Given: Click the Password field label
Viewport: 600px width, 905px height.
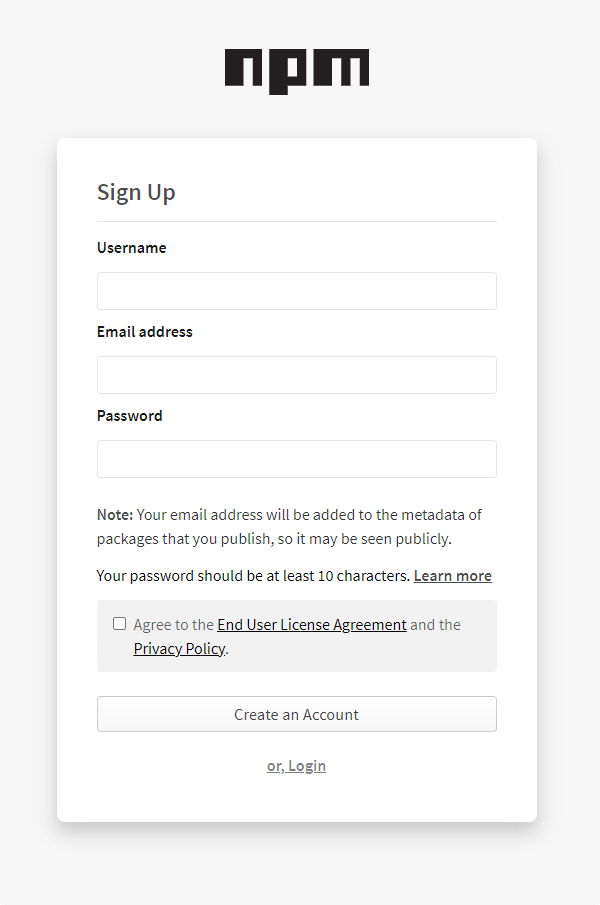Looking at the screenshot, I should [x=130, y=416].
